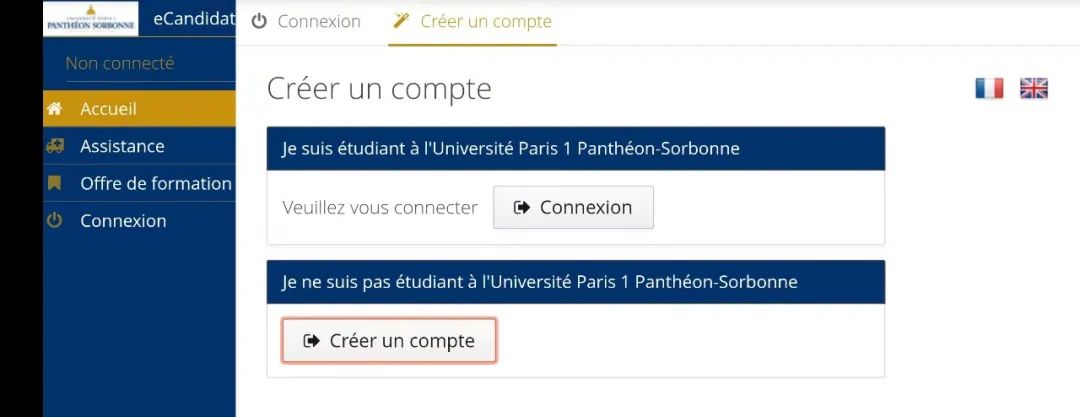This screenshot has width=1080, height=417.
Task: Click the Créer un compte button
Action: (388, 340)
